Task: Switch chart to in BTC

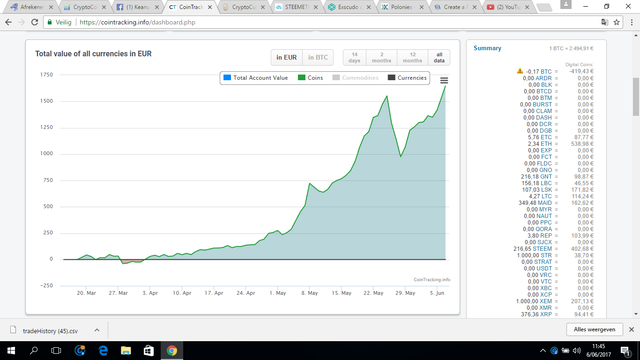Action: (318, 58)
